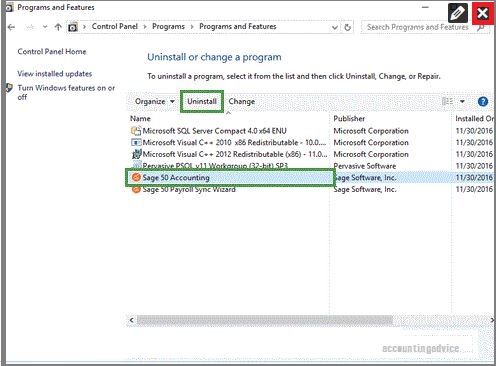Click the search magnifier icon
The width and height of the screenshot is (496, 366).
tap(481, 28)
